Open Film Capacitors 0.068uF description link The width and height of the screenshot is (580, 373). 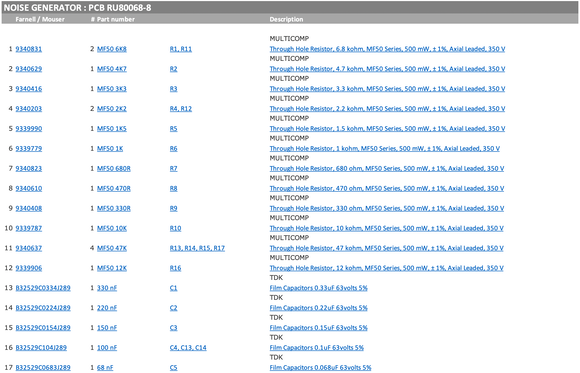pos(320,368)
